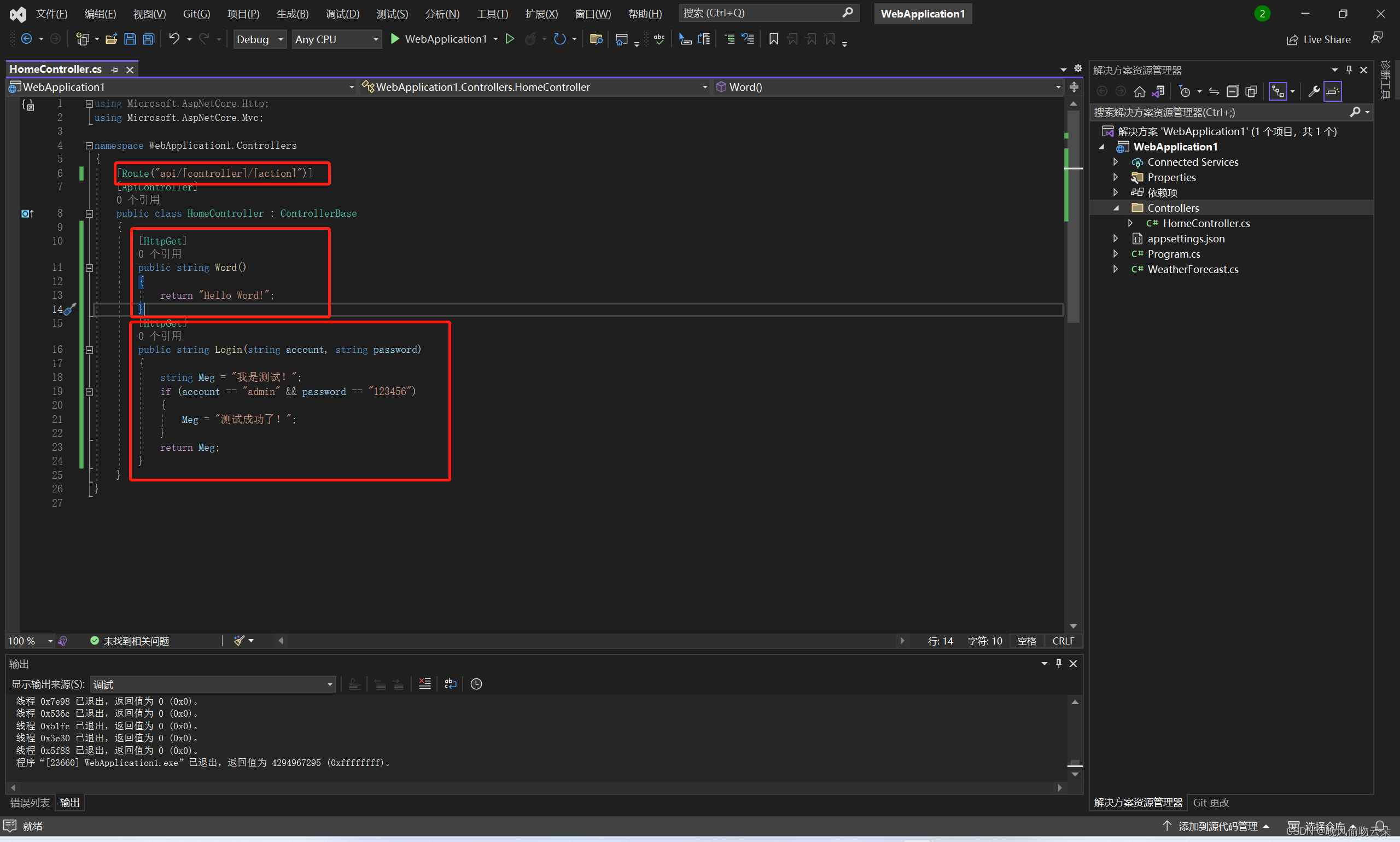
Task: Click the Save All double-disk icon
Action: (148, 39)
